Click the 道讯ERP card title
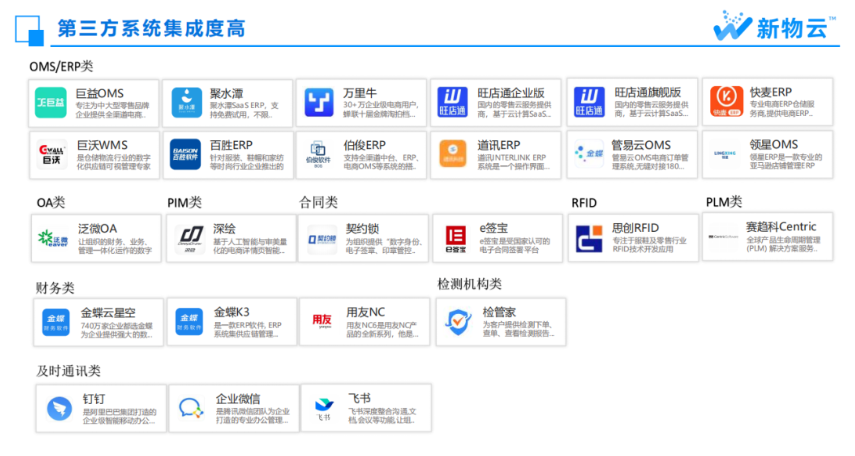 [498, 145]
